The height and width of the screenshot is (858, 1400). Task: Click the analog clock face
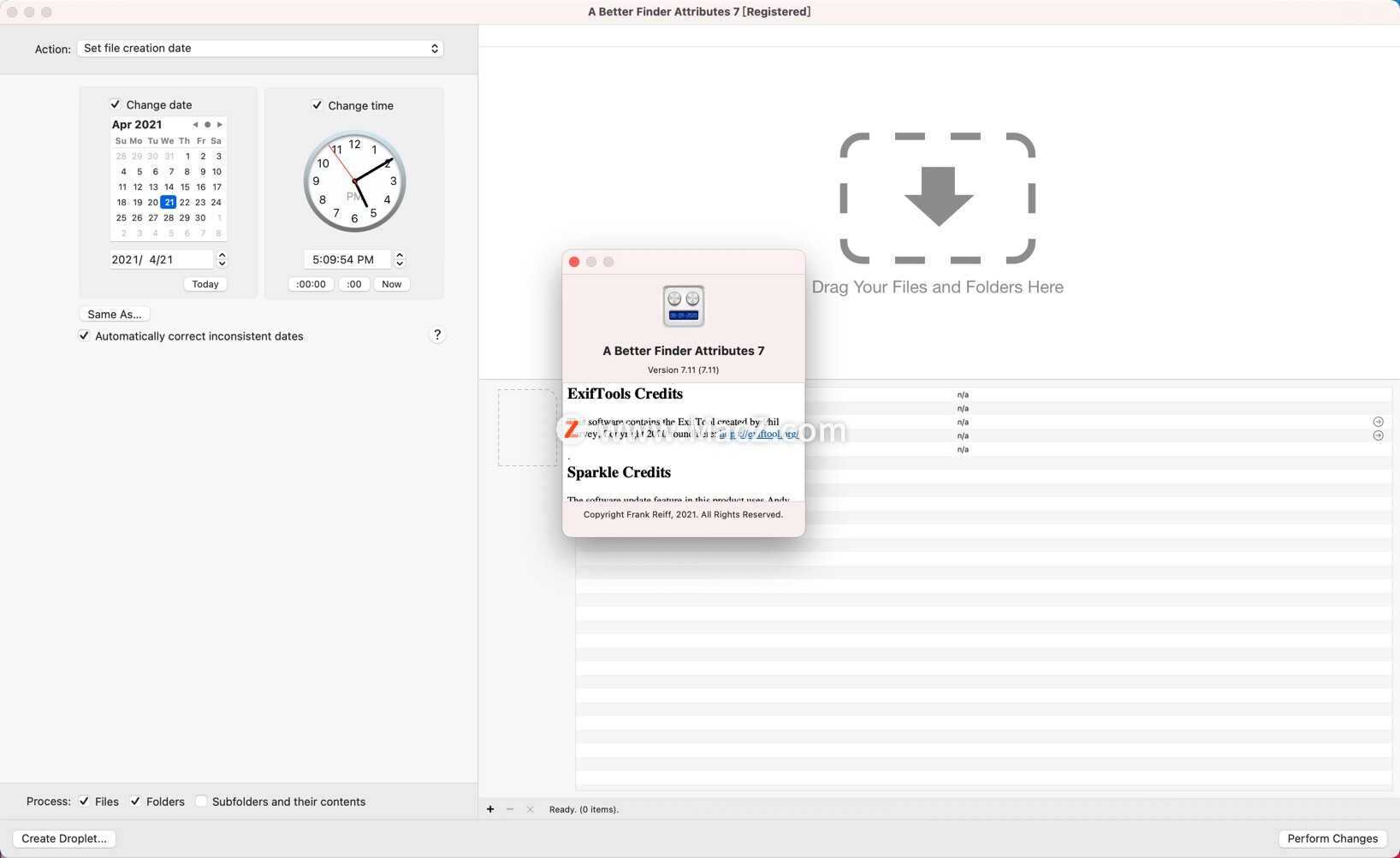pos(354,181)
